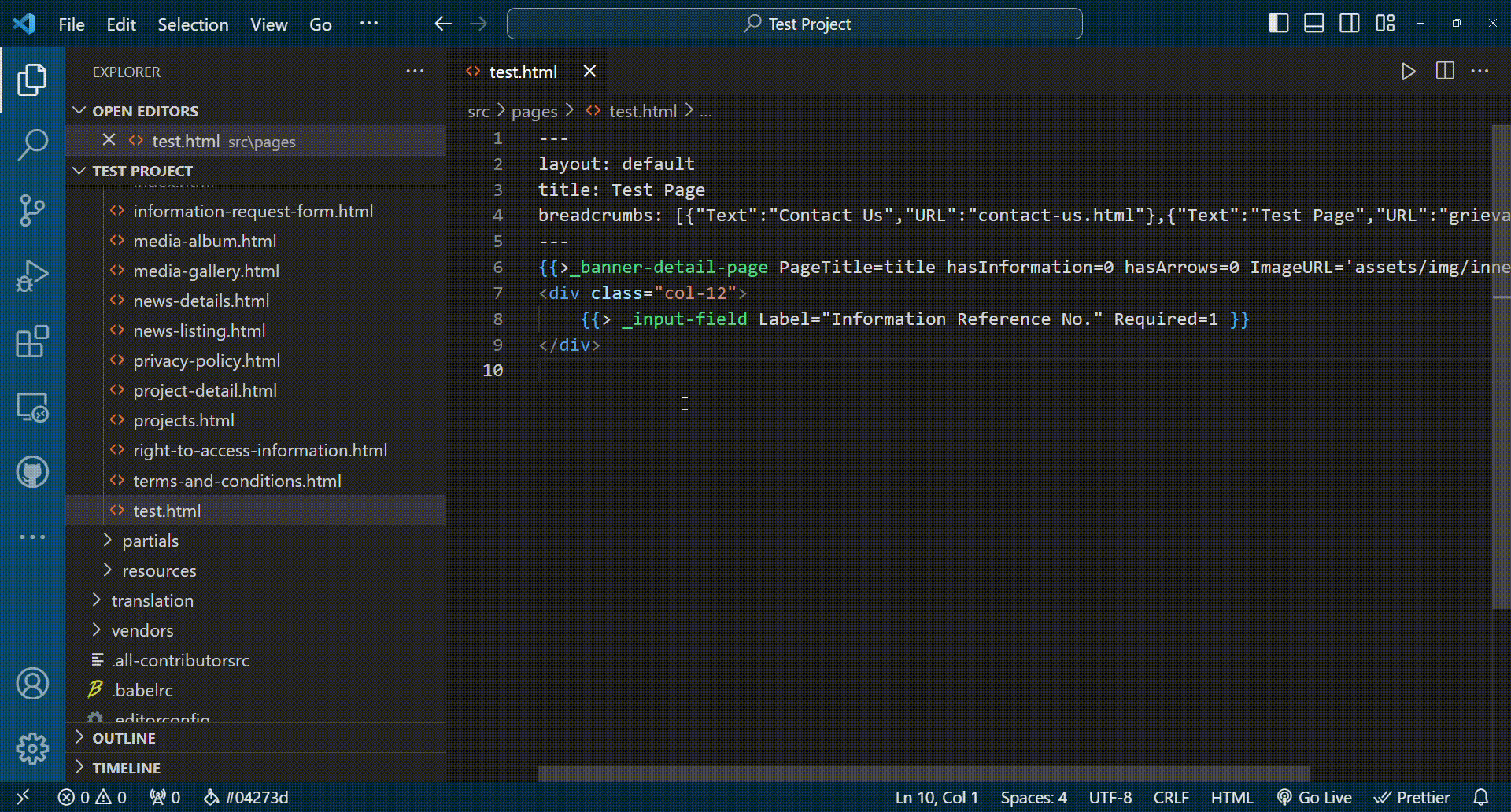Close test.html in Open Editors list
Screen dimensions: 1511x812
109,140
